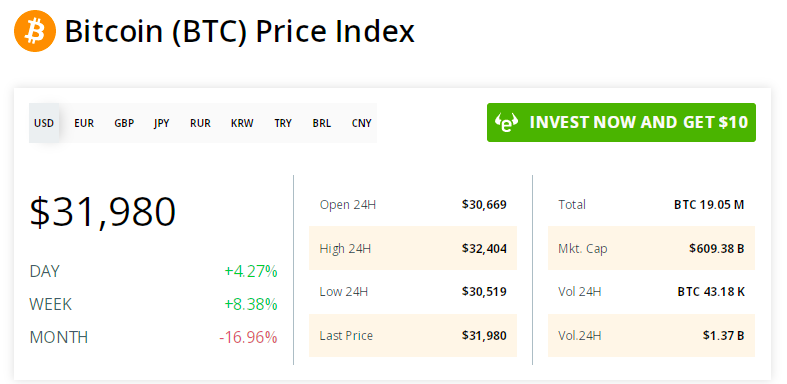The width and height of the screenshot is (787, 384).
Task: Click the Last Price $31,980 row
Action: pyautogui.click(x=413, y=335)
